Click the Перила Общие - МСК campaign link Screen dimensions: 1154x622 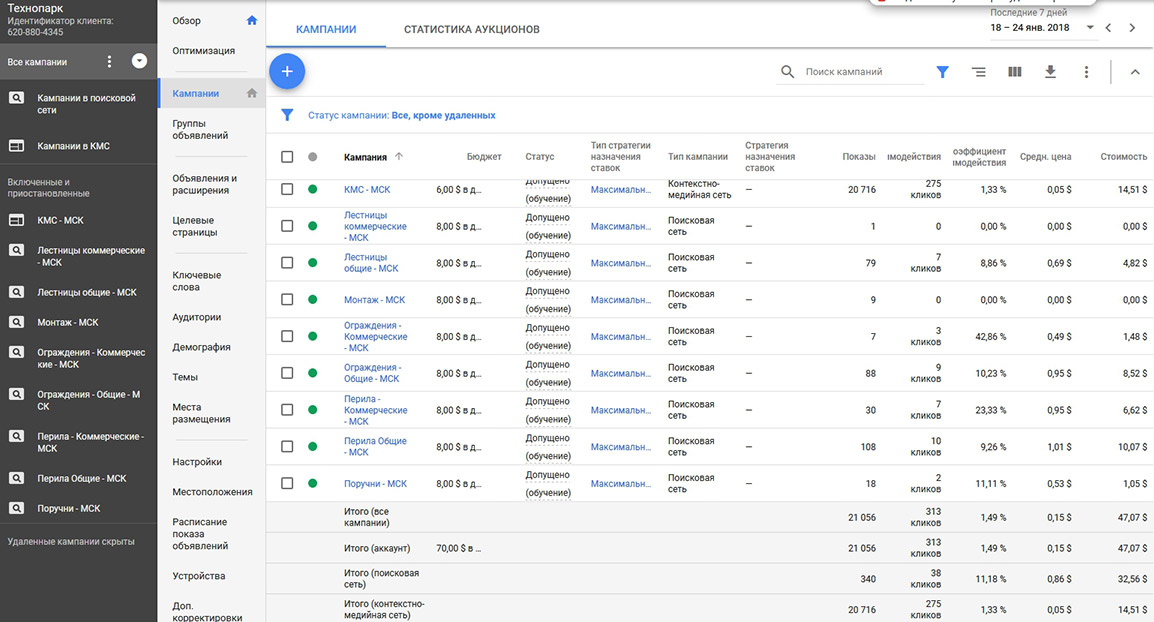click(374, 446)
